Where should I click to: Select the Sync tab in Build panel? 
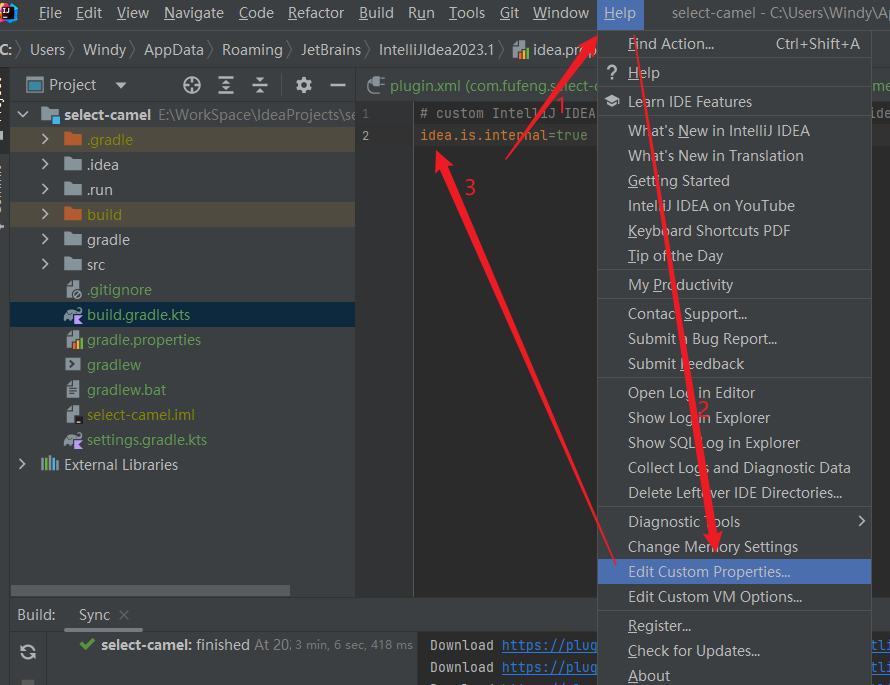click(x=94, y=615)
